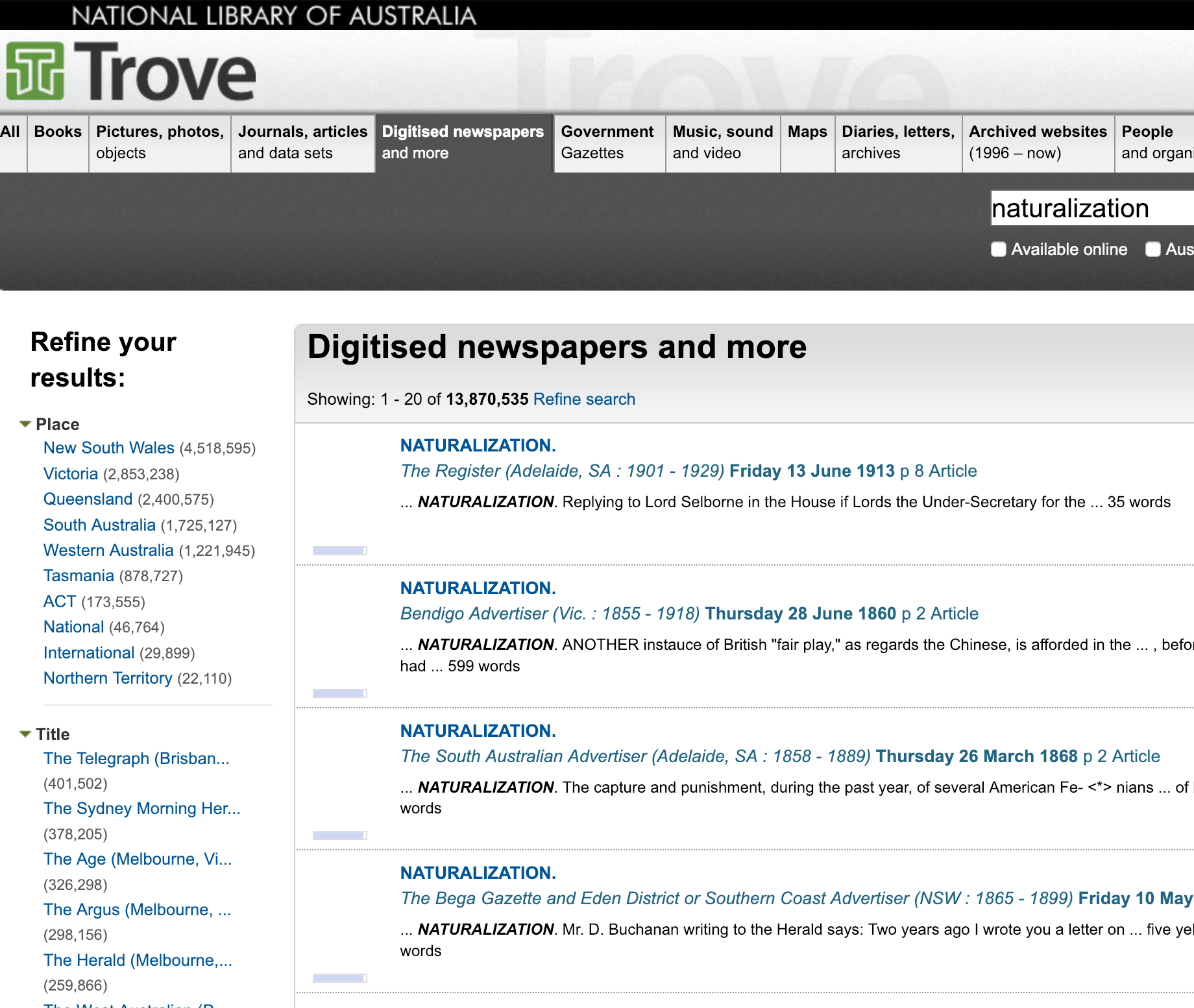This screenshot has height=1008, width=1194.
Task: Collapse the Place facet
Action: 25,424
